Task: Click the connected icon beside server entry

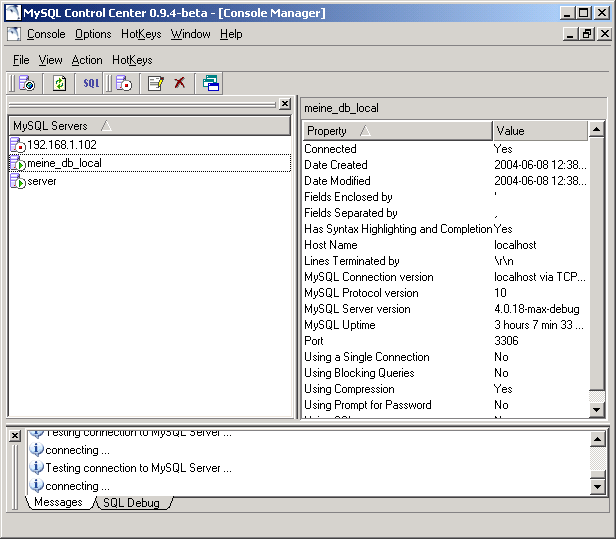Action: [18, 181]
